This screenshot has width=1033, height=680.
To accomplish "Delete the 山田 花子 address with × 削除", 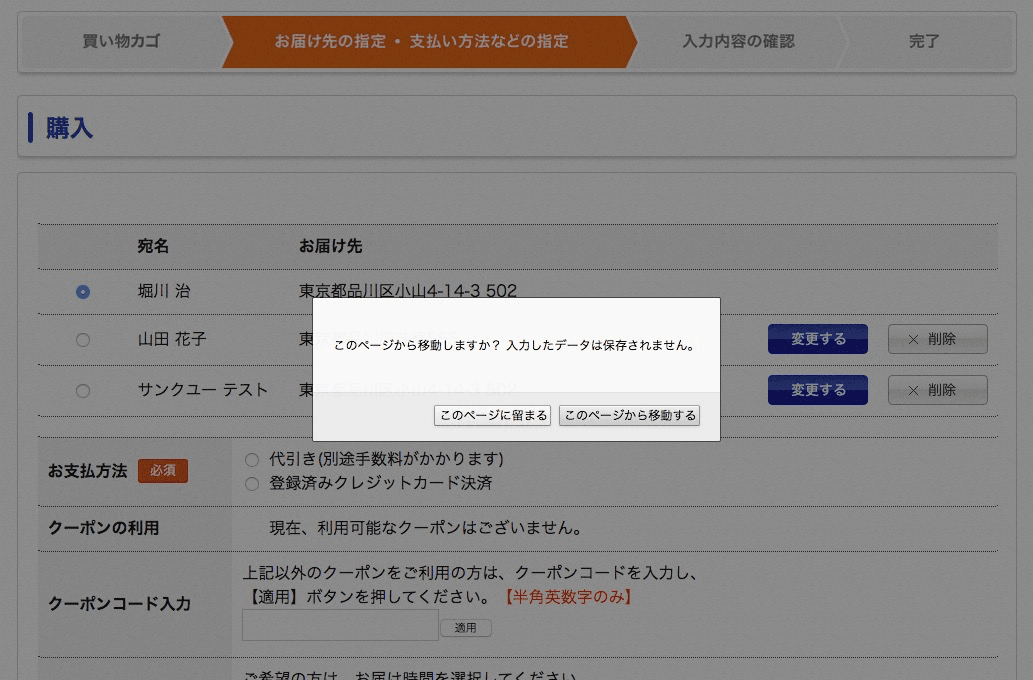I will coord(937,339).
